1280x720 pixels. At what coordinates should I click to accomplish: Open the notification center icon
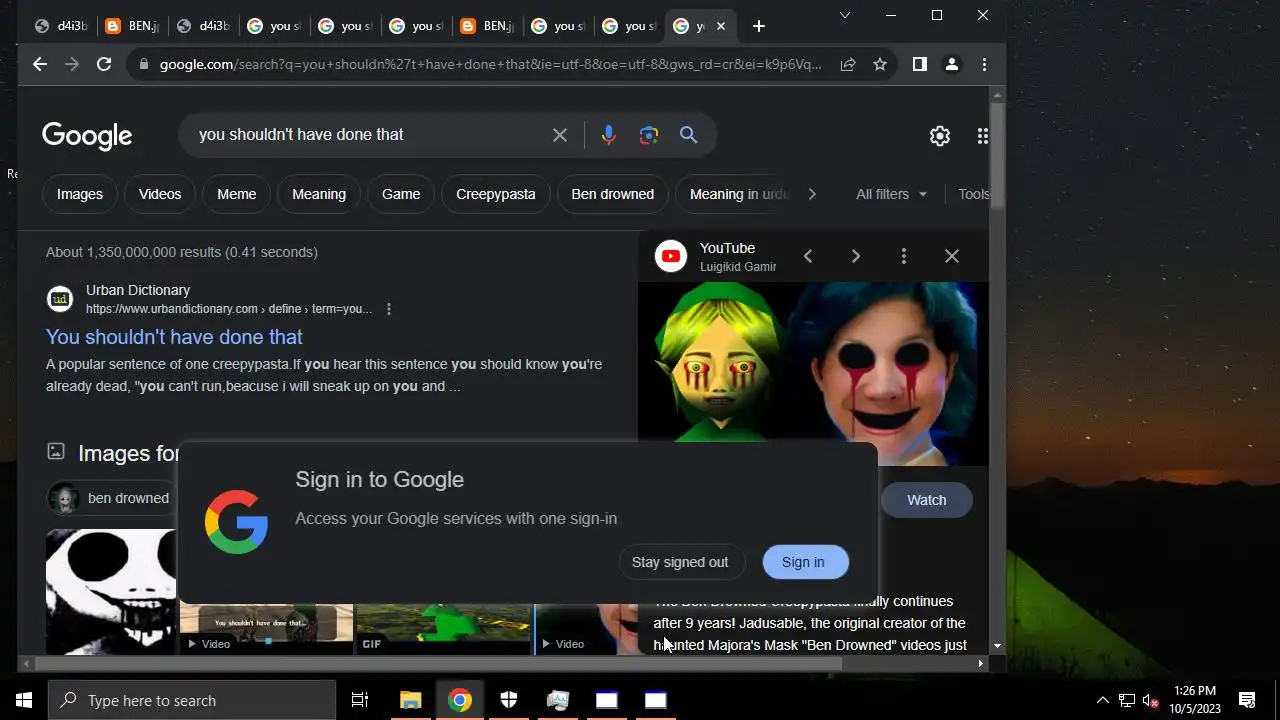tap(1247, 700)
